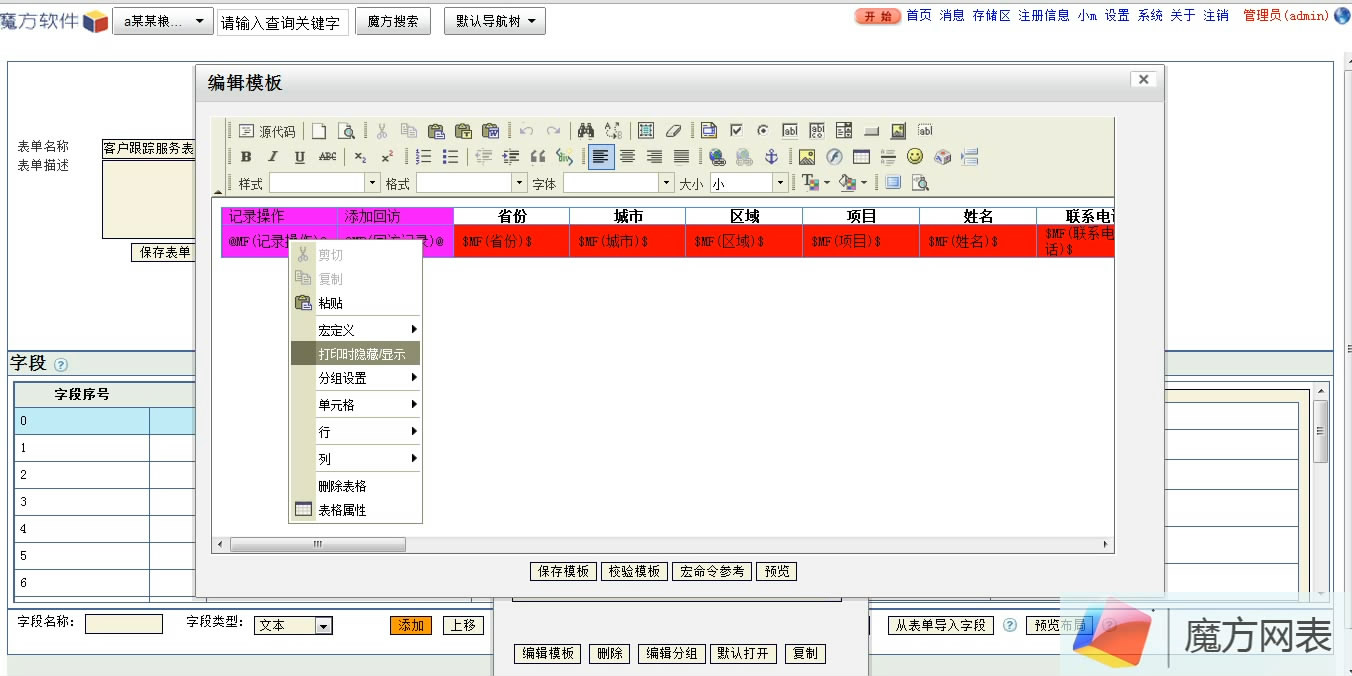Toggle bold formatting
This screenshot has width=1352, height=676.
[246, 157]
